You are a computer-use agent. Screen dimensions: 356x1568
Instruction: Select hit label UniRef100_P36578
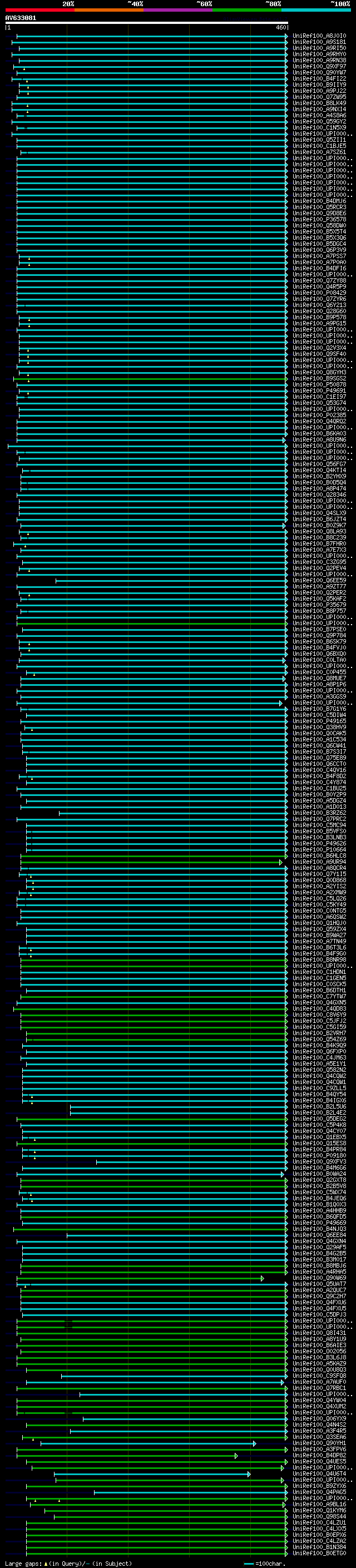point(319,219)
